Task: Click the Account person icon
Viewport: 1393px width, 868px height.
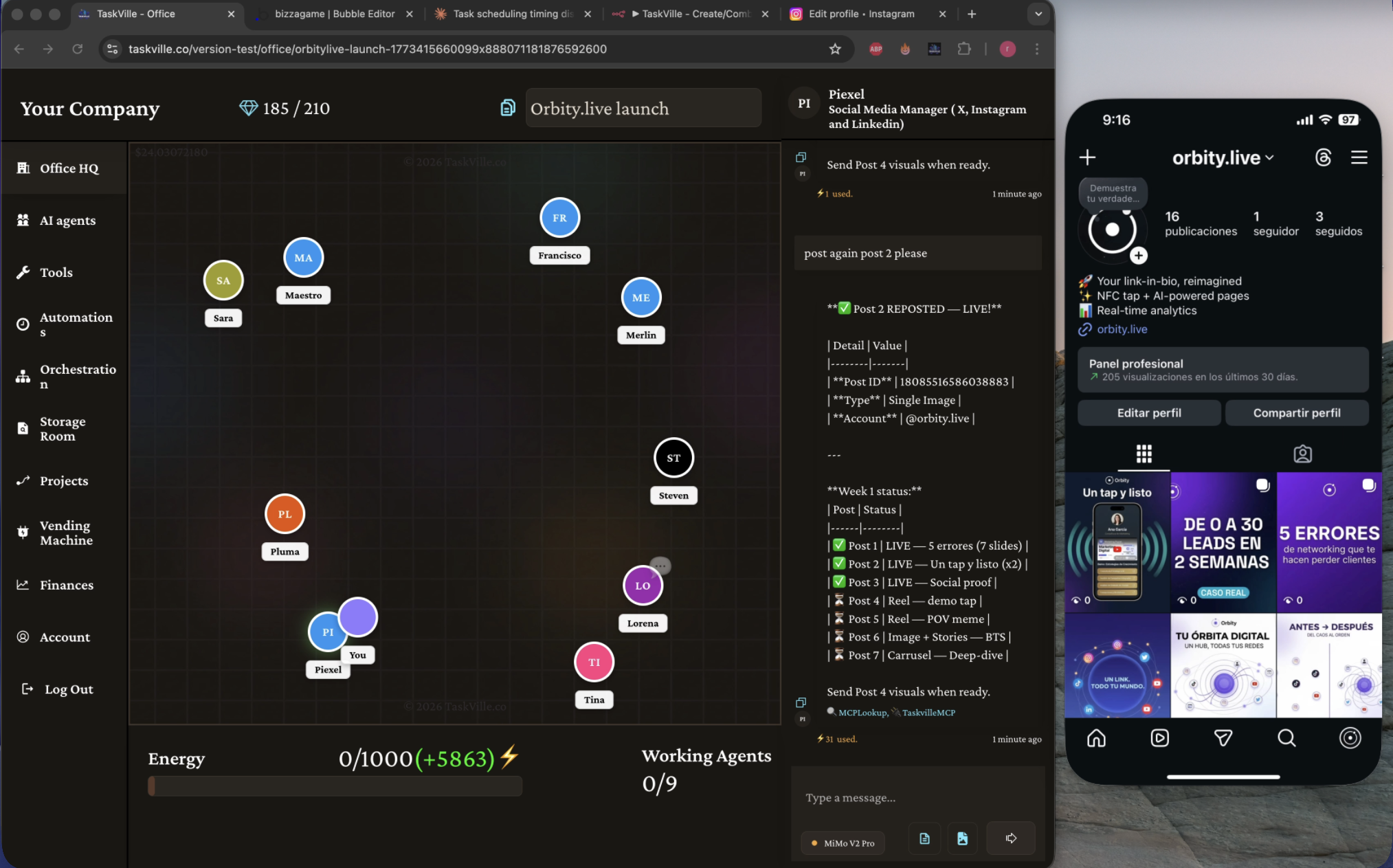Action: click(23, 637)
